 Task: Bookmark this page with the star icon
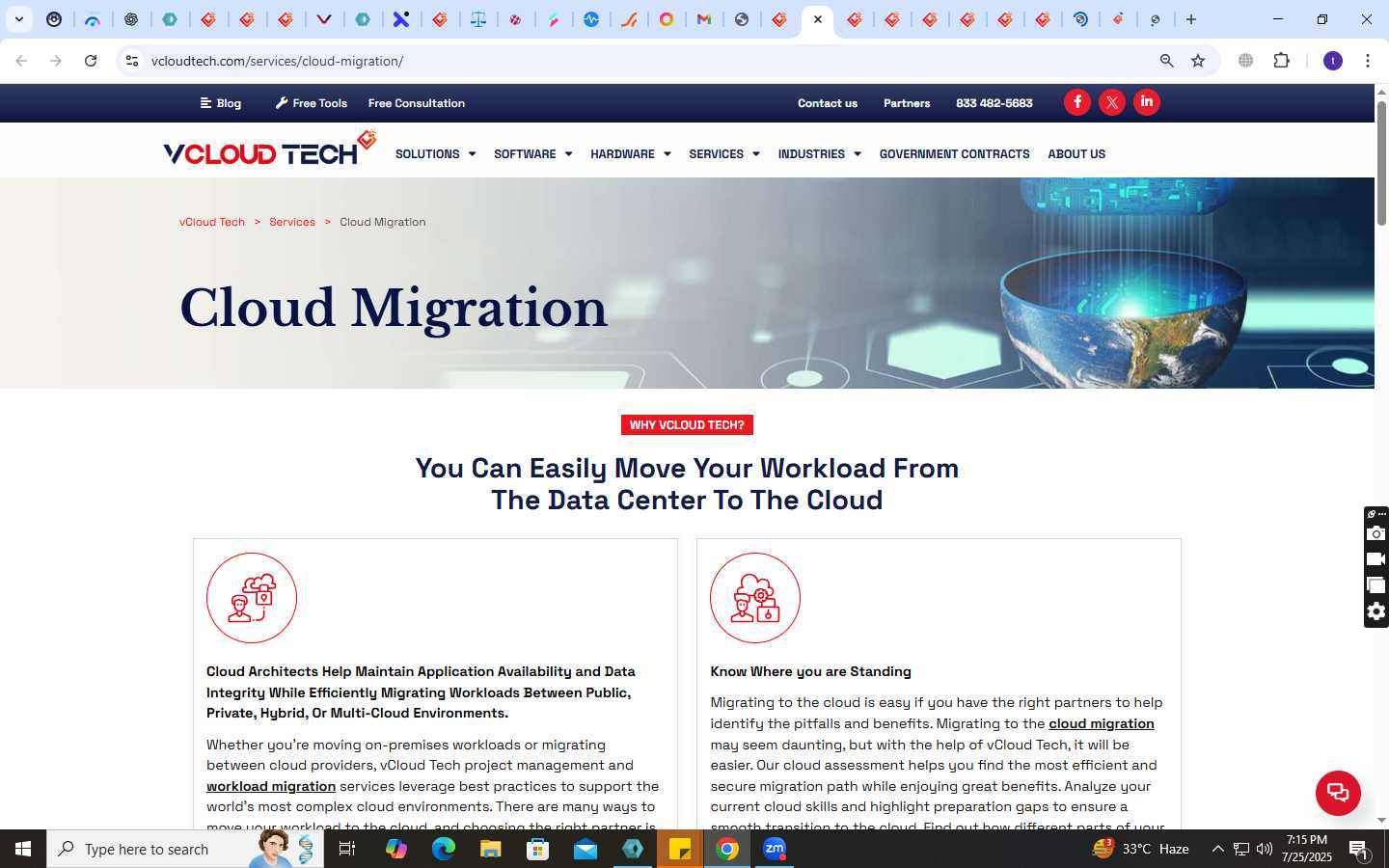click(x=1198, y=61)
